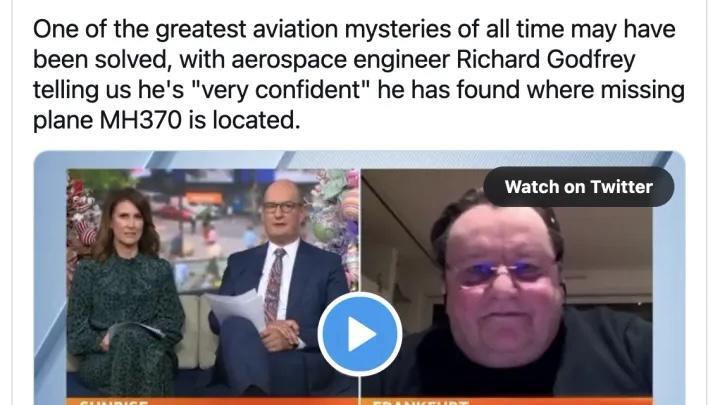Play the embedded MH370 interview video
Image resolution: width=720 pixels, height=405 pixels.
coord(360,334)
